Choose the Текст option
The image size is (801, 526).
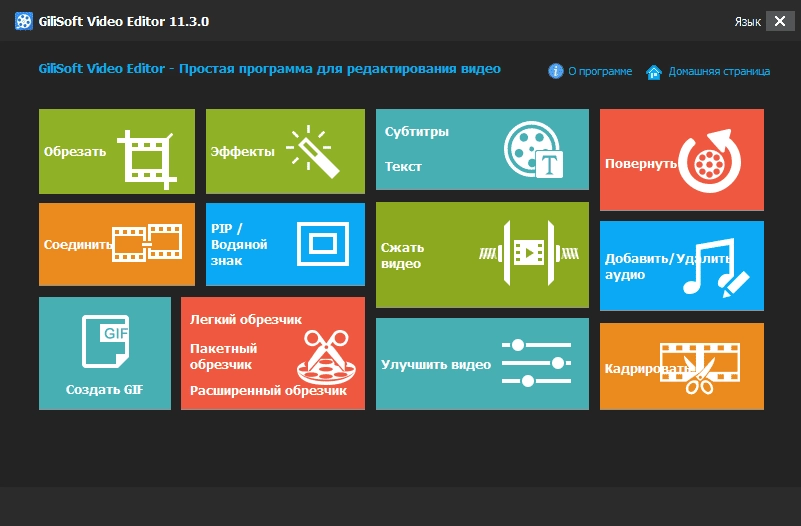point(403,166)
